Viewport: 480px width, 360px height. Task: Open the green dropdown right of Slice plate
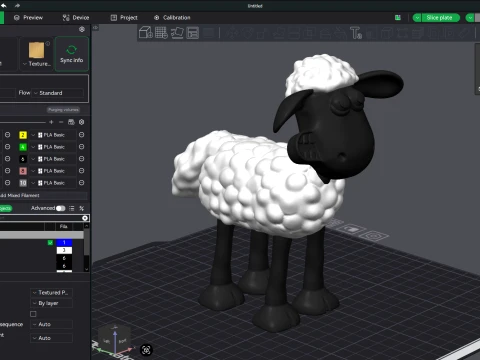(x=470, y=18)
